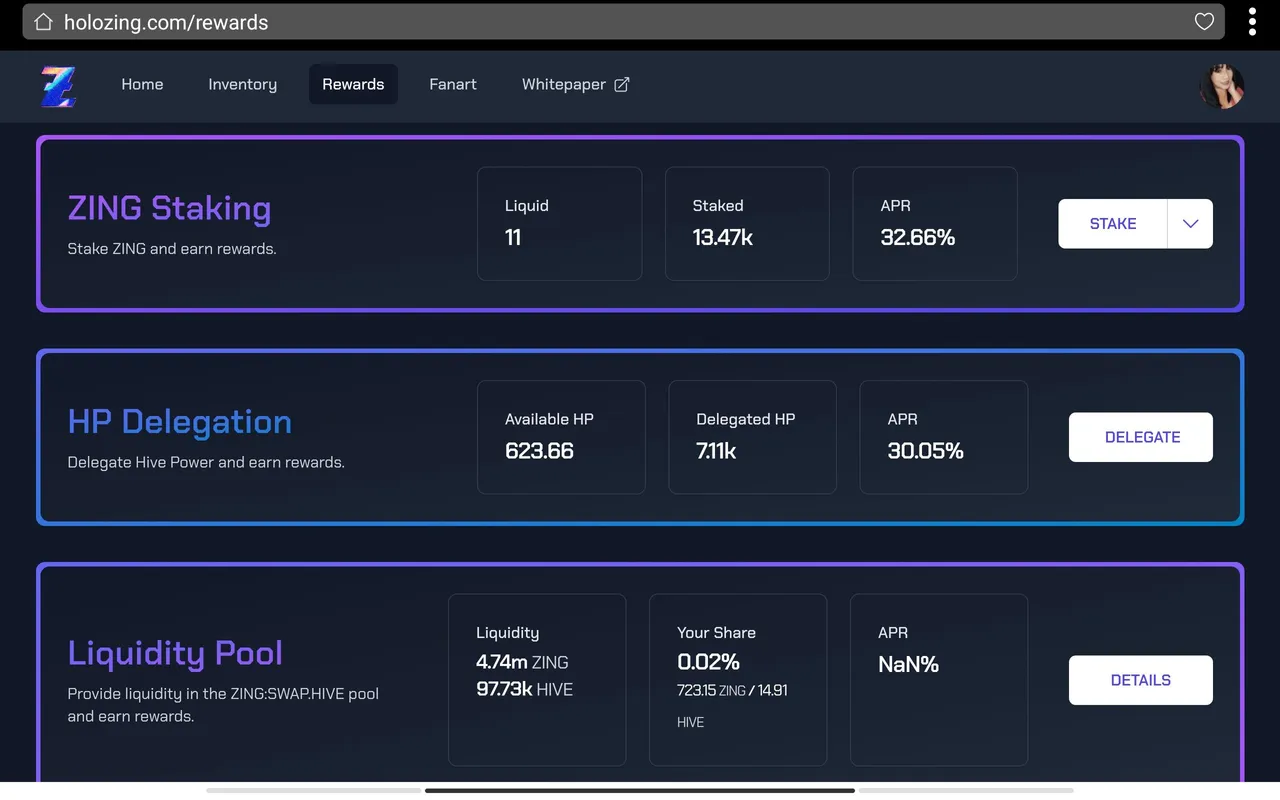Switch to the Fanart tab
The width and height of the screenshot is (1280, 800).
coord(453,84)
